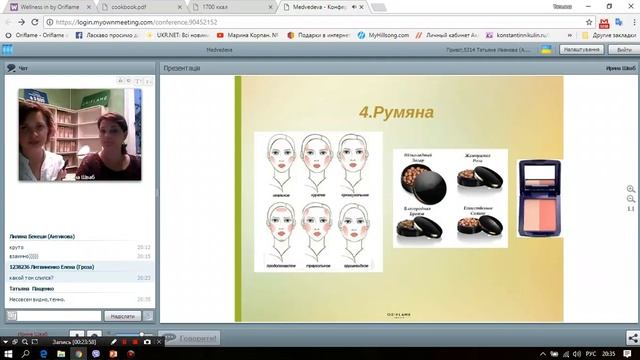Open a new browser tab
Screen dimensions: 640x360
point(379,7)
